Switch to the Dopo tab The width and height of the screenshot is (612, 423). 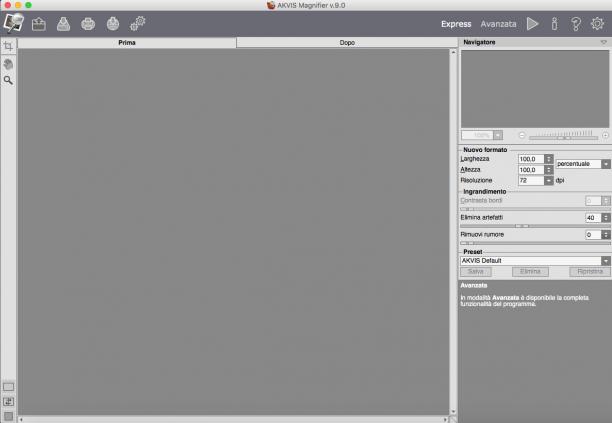coord(347,43)
